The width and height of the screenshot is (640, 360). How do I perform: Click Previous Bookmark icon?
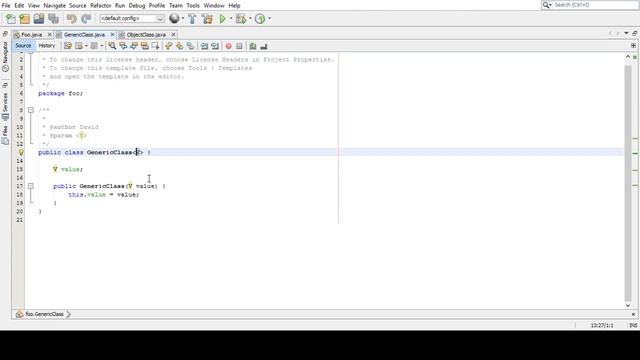pyautogui.click(x=169, y=46)
